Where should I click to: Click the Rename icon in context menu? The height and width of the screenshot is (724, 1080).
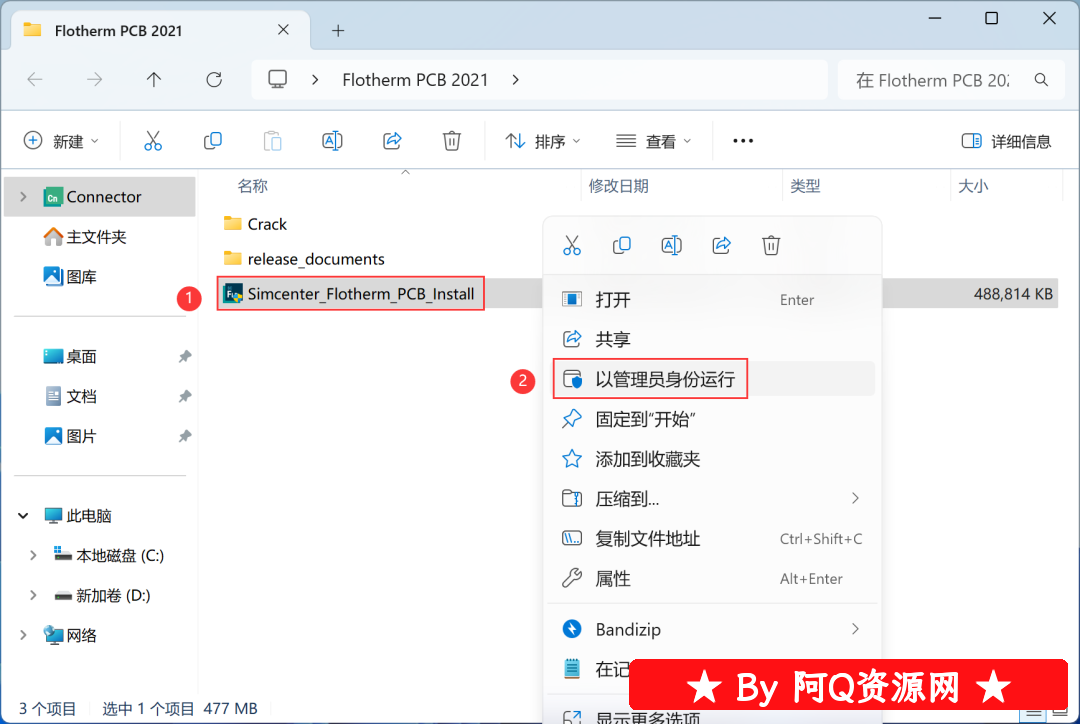[671, 245]
